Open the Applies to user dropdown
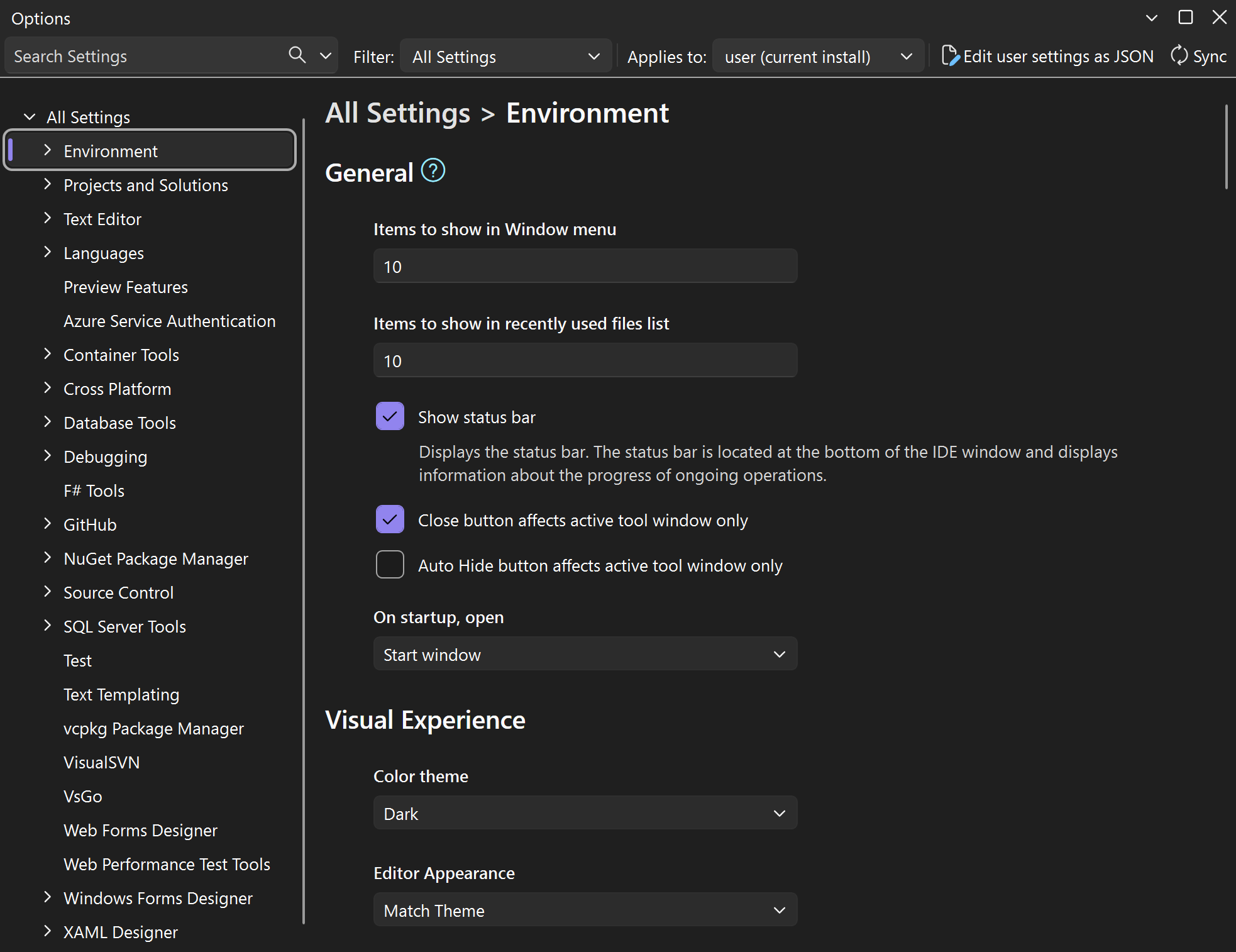This screenshot has width=1236, height=952. click(x=817, y=57)
